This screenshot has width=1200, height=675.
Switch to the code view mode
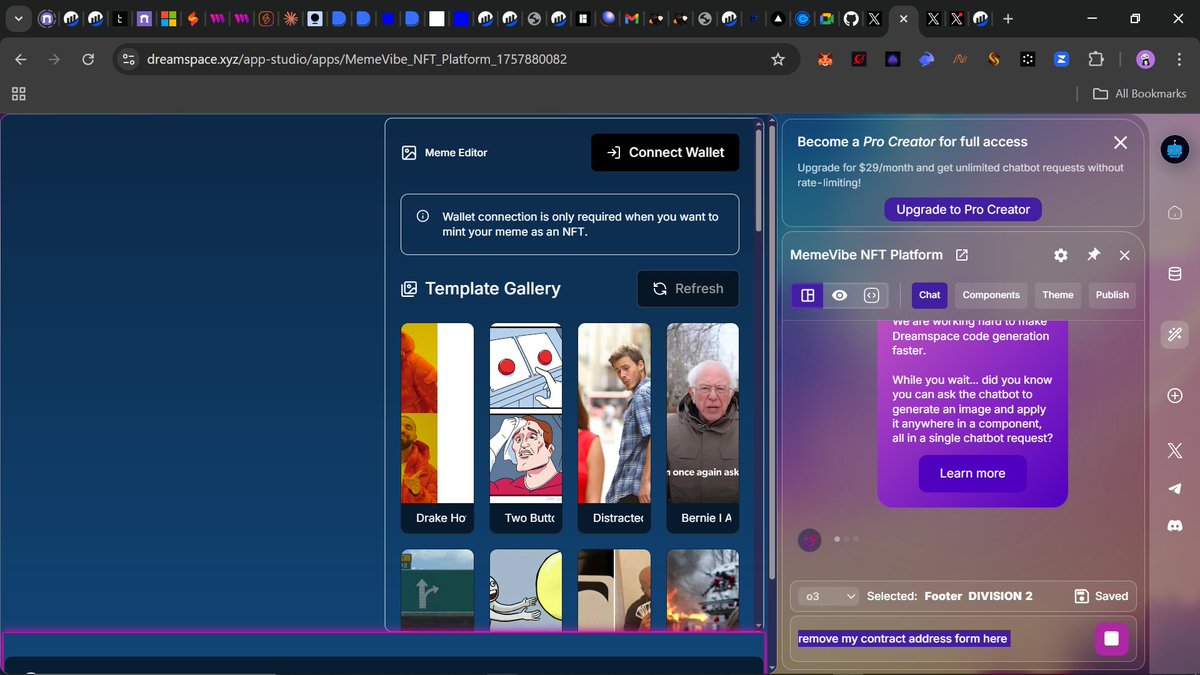point(871,295)
